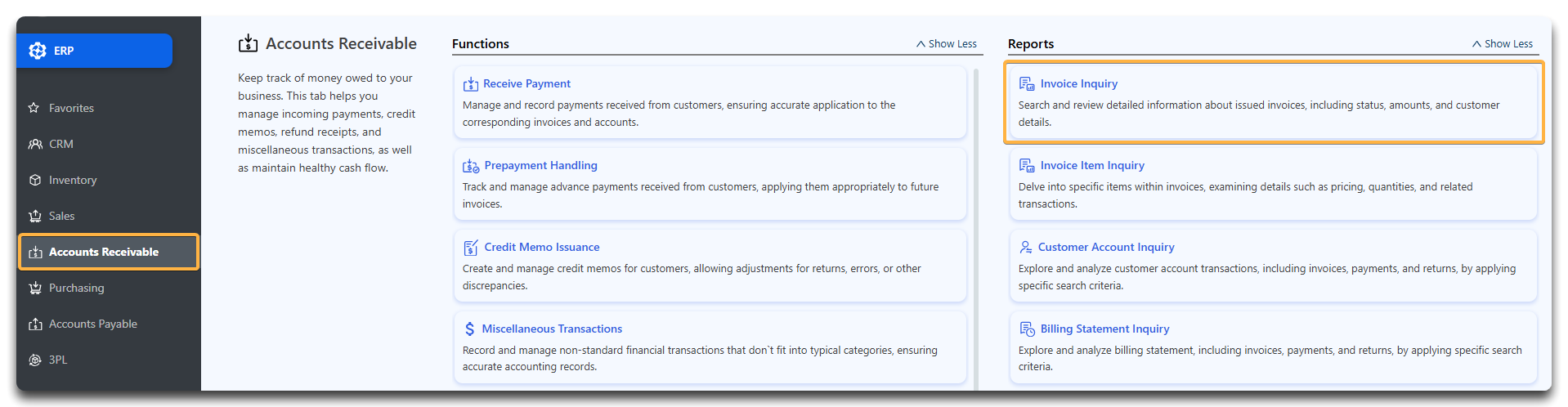Open the Prepayment Handling link

[540, 165]
